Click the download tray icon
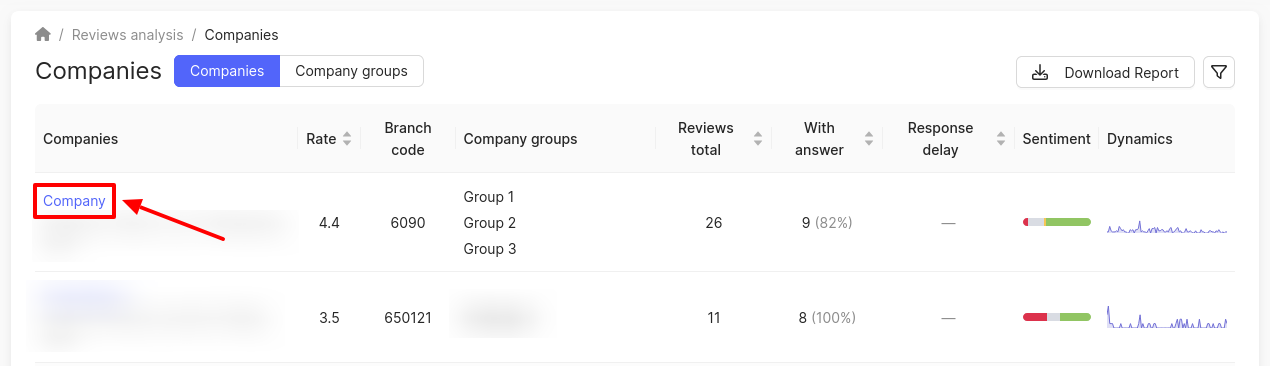The height and width of the screenshot is (366, 1270). [x=1040, y=72]
